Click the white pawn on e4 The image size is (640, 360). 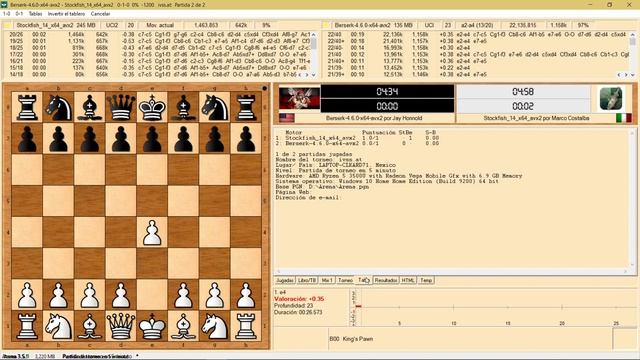point(152,233)
